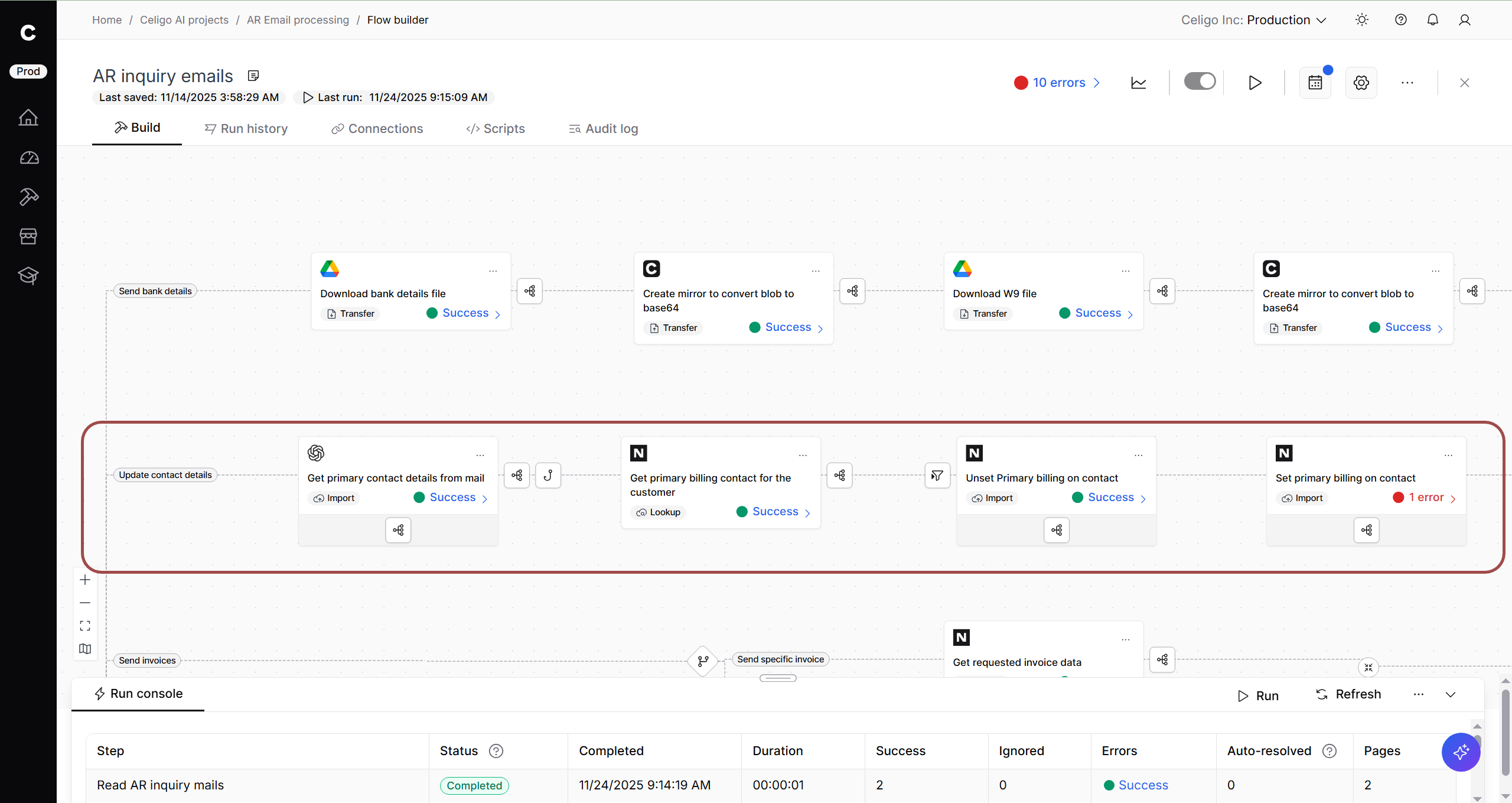Screen dimensions: 1512x803
Task: Click the flow schedule calendar icon
Action: coord(1315,83)
